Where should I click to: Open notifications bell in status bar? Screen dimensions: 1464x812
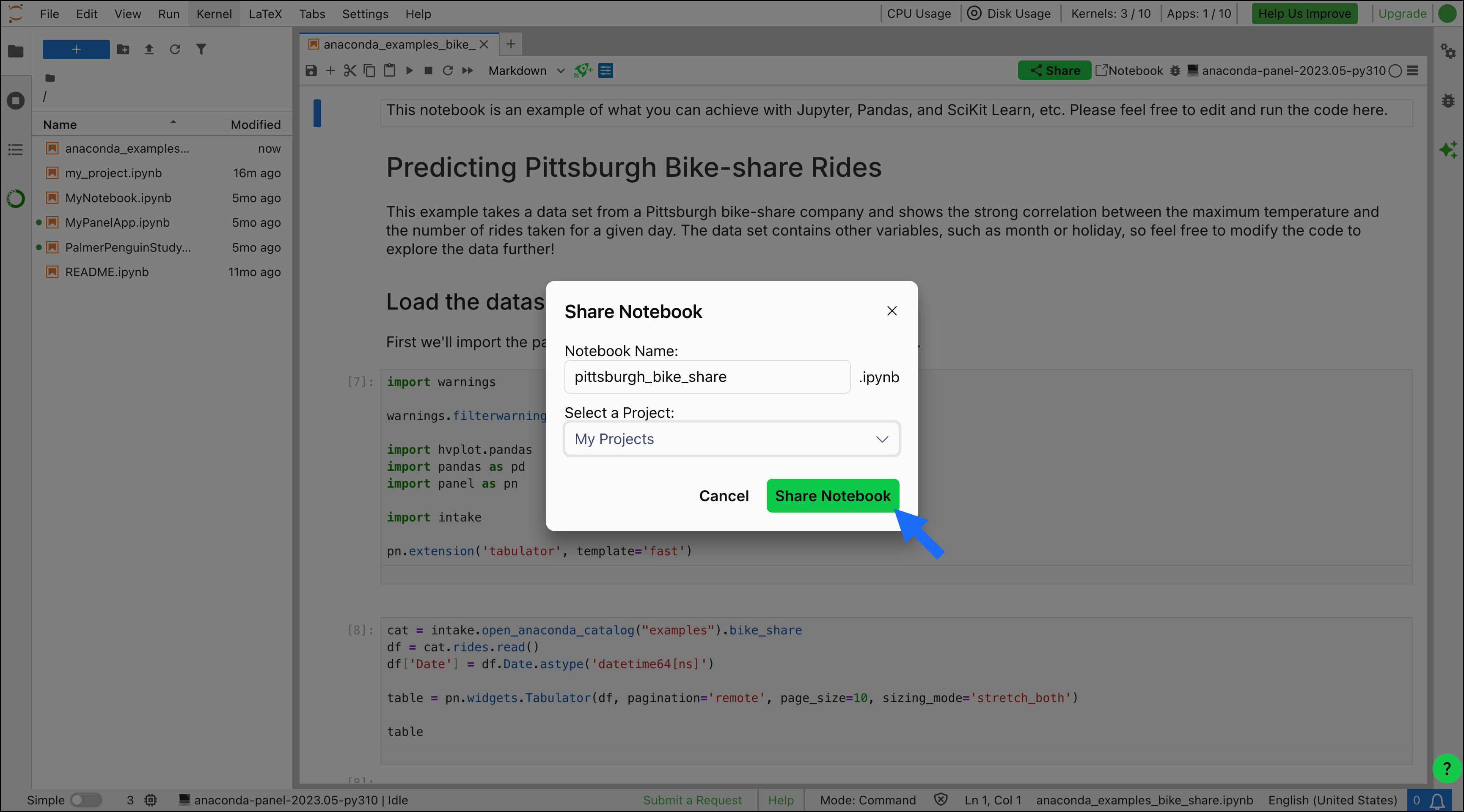pyautogui.click(x=1438, y=801)
